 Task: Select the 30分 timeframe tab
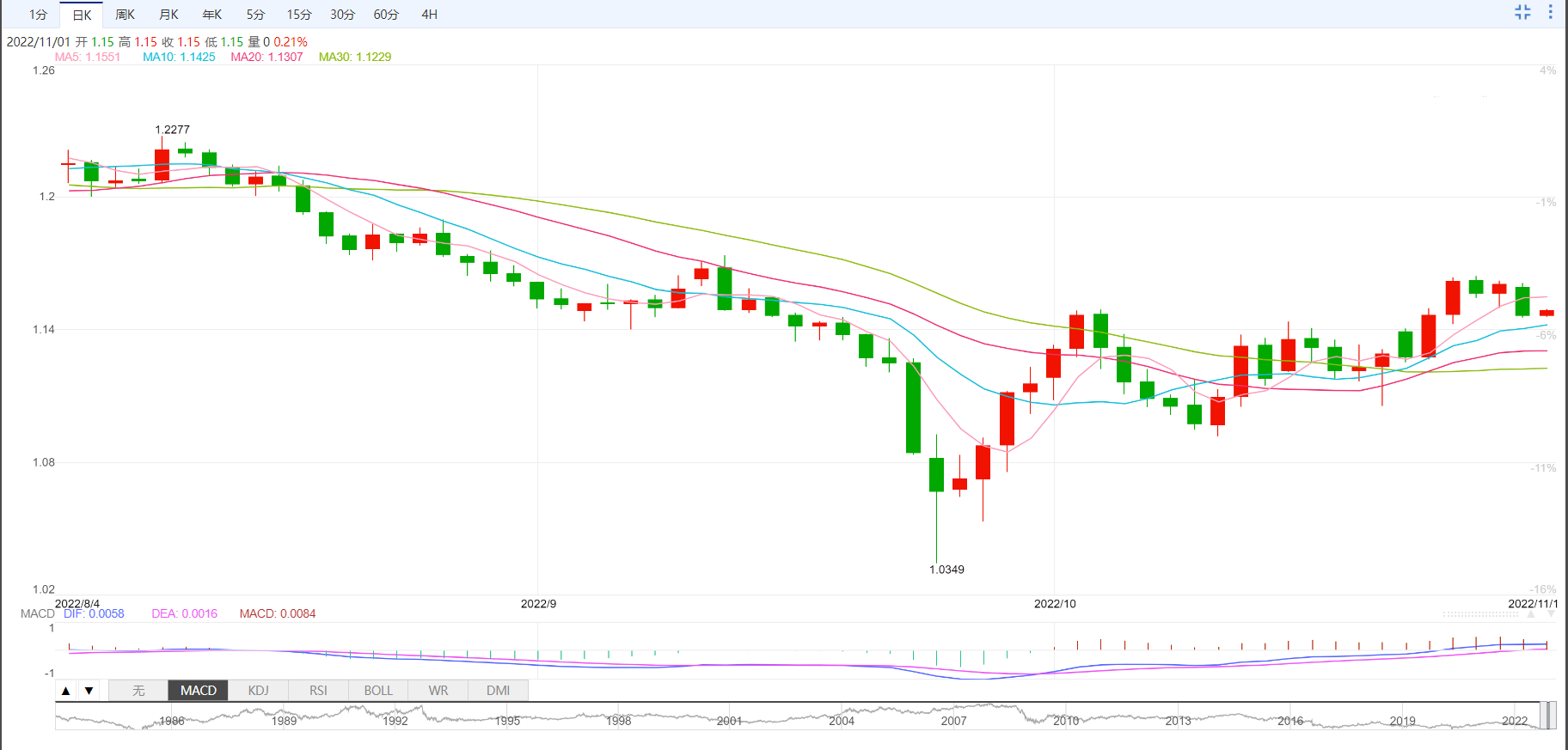[342, 15]
